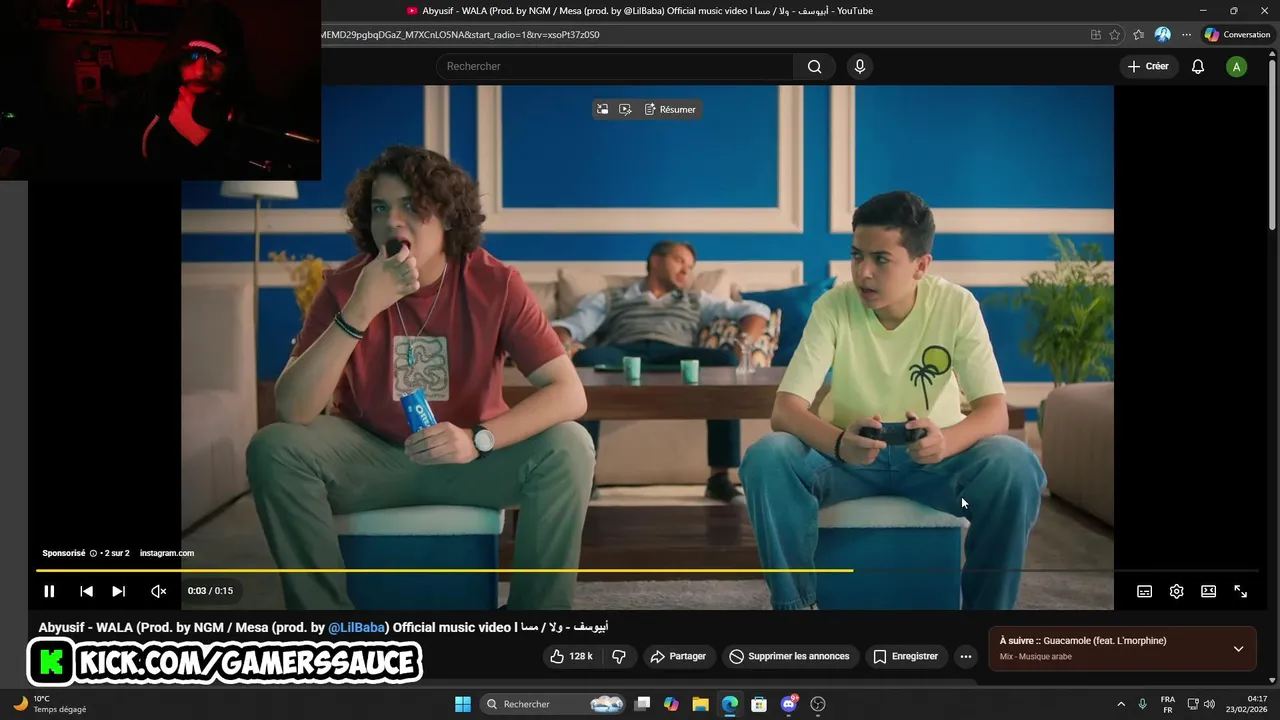Click the Partager button
Screen dimensions: 1280x720
coord(678,656)
